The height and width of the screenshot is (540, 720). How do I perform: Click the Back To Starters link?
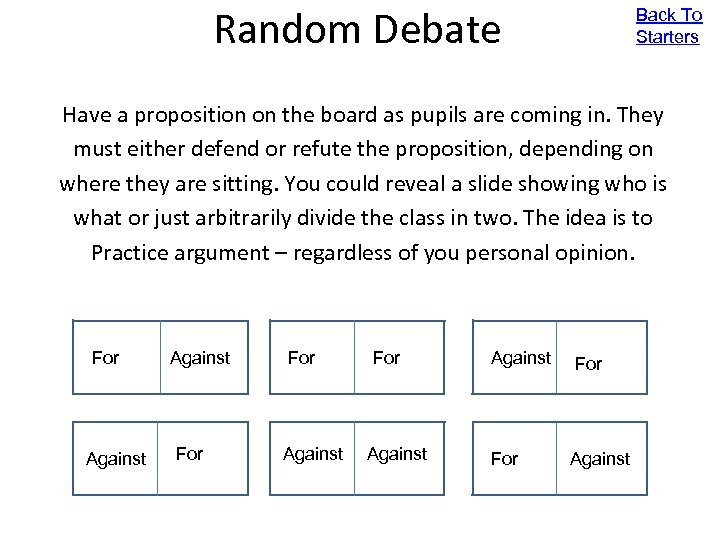pos(668,26)
